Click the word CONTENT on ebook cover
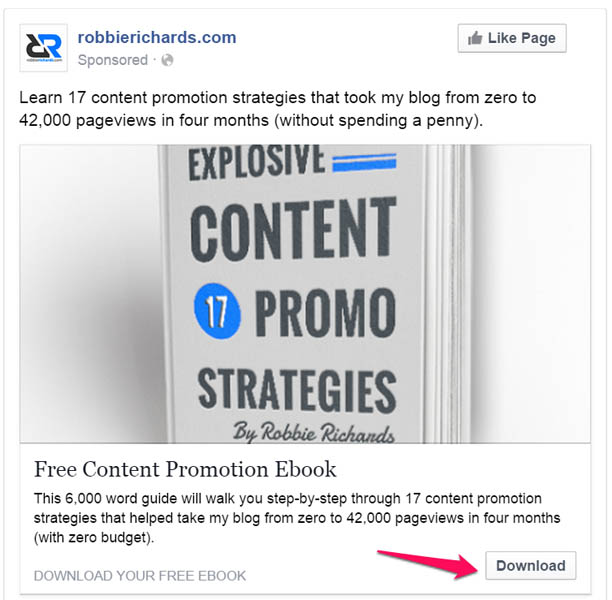612x600 pixels. pyautogui.click(x=294, y=228)
